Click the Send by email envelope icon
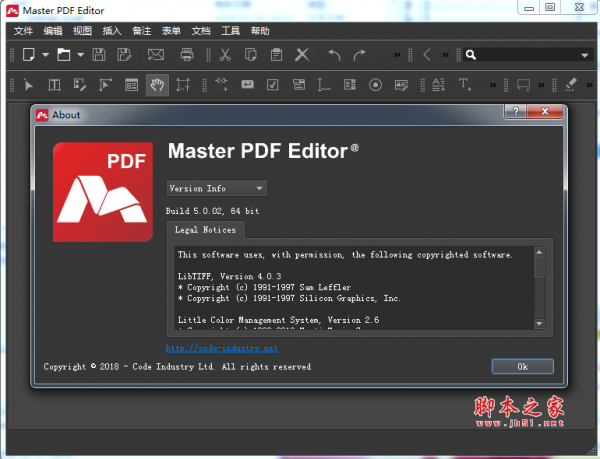Image resolution: width=600 pixels, height=459 pixels. point(156,55)
